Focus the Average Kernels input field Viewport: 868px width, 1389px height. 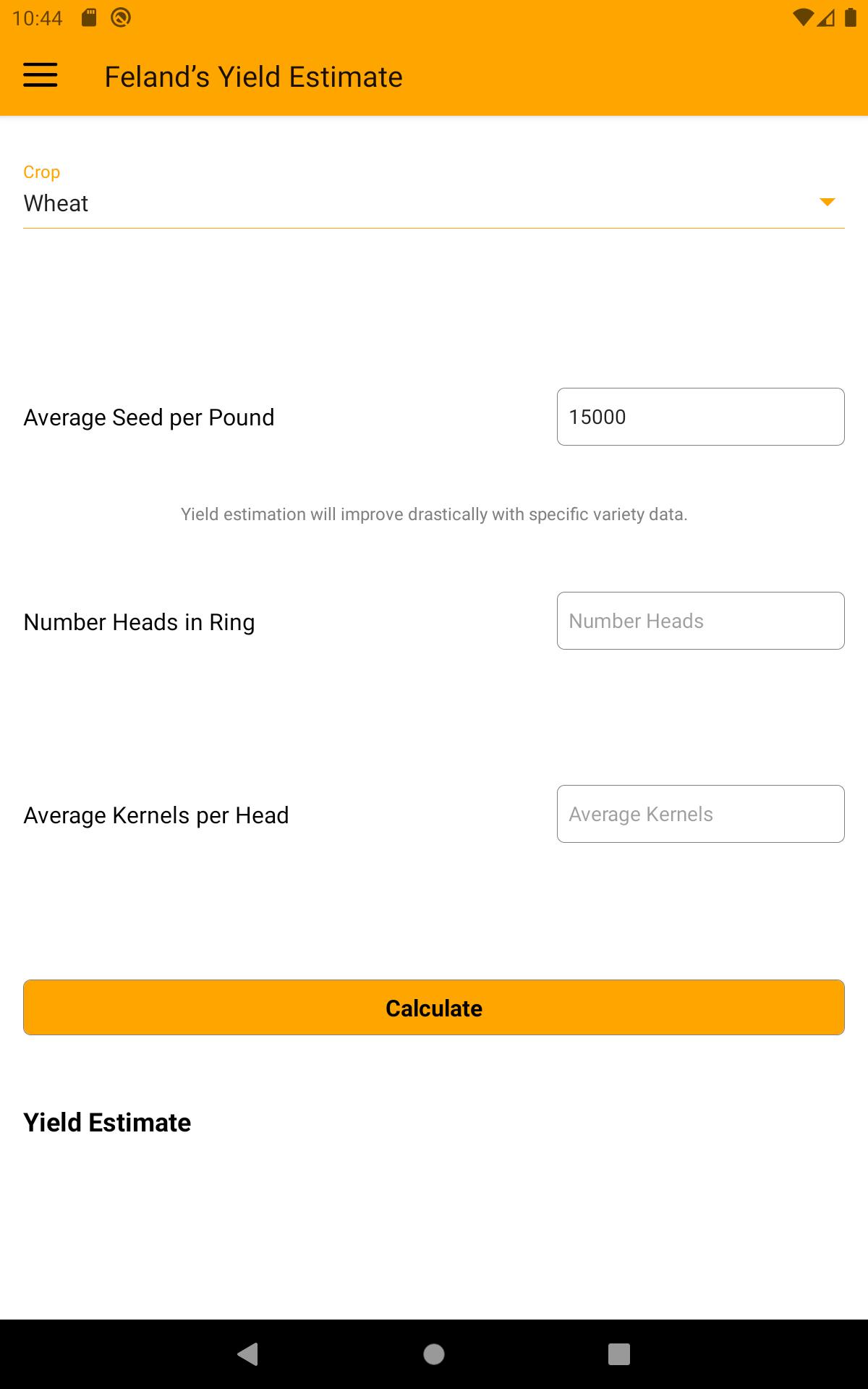(x=701, y=814)
